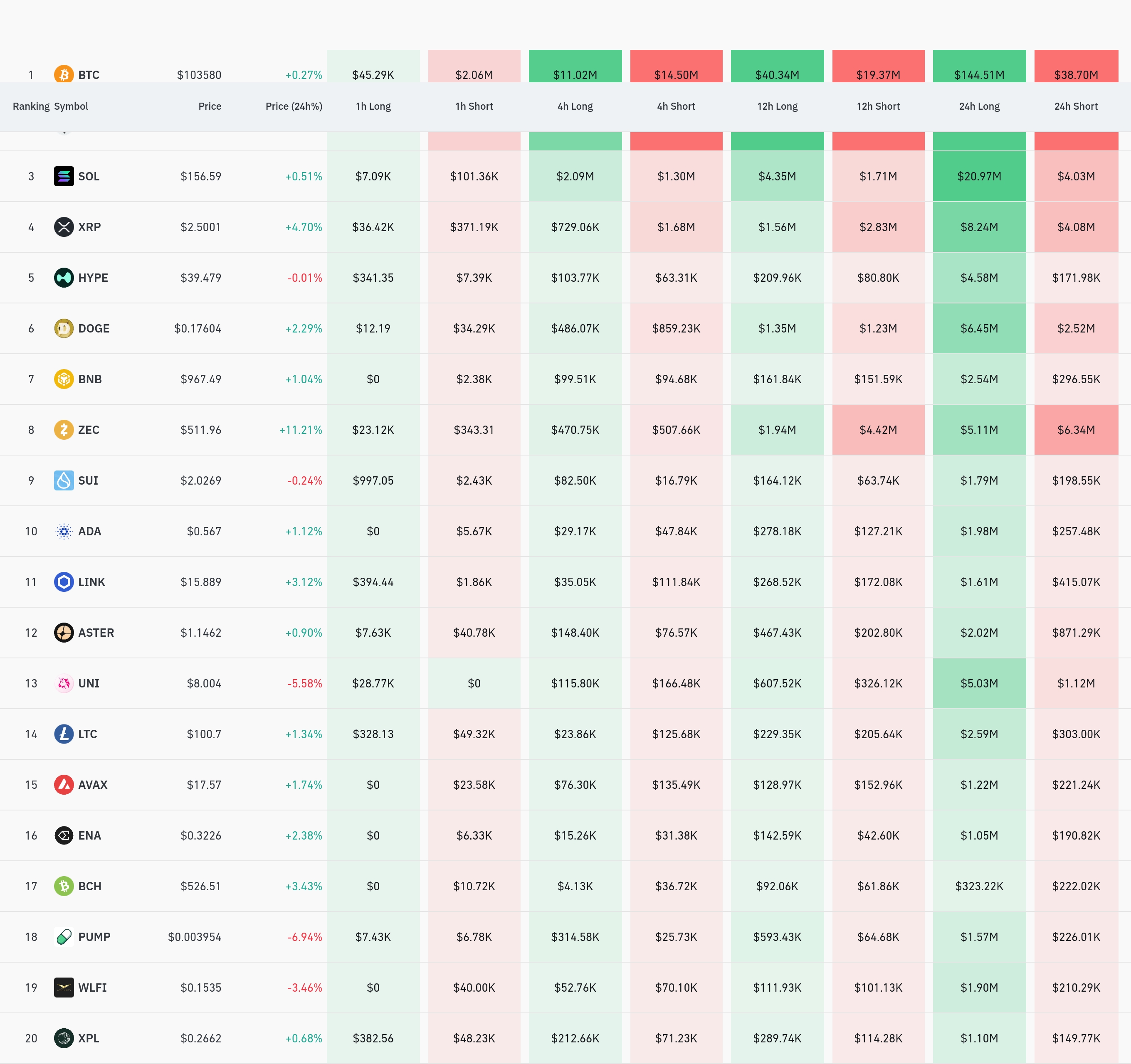1131x1064 pixels.
Task: Open the ASTER symbol link
Action: [x=96, y=632]
